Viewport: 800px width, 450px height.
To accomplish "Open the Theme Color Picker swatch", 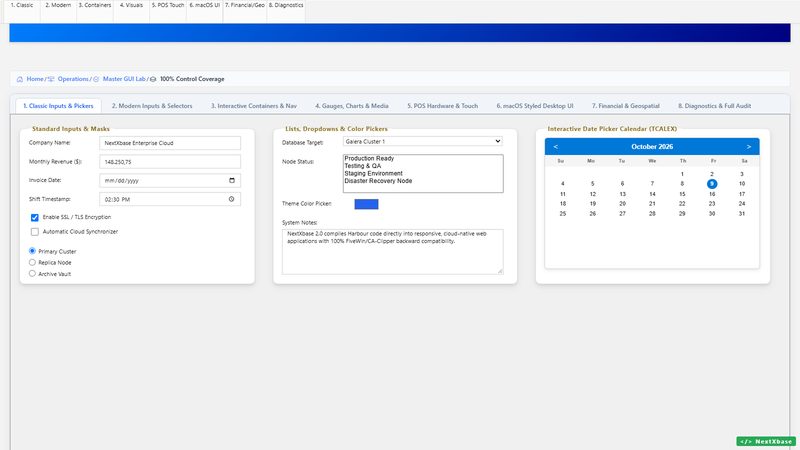I will (366, 204).
